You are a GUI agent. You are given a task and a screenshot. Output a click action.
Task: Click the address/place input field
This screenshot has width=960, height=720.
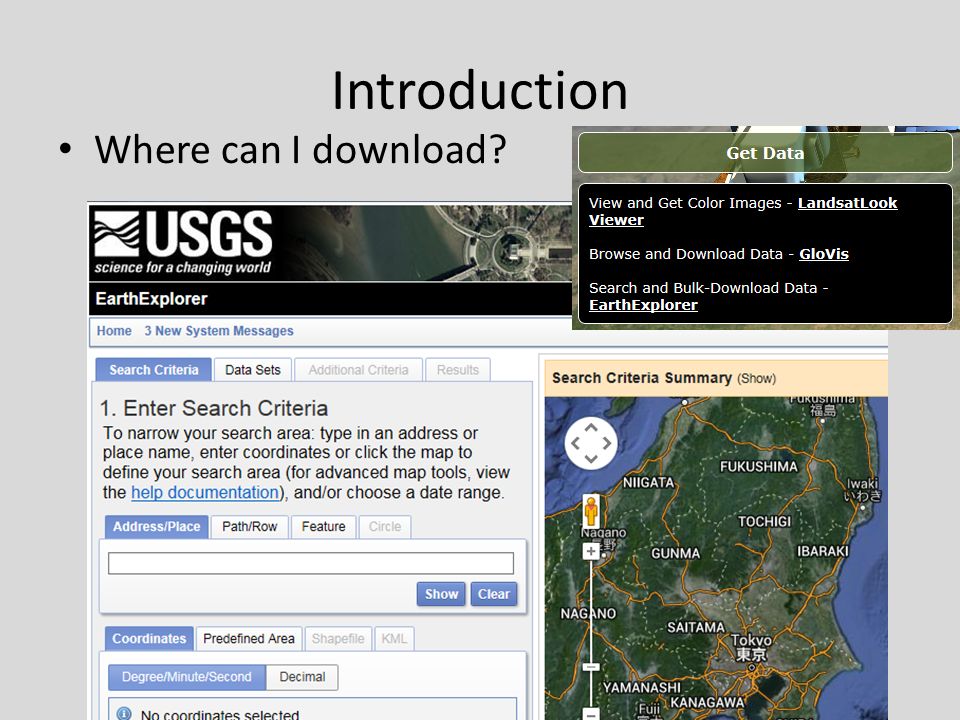click(x=311, y=563)
